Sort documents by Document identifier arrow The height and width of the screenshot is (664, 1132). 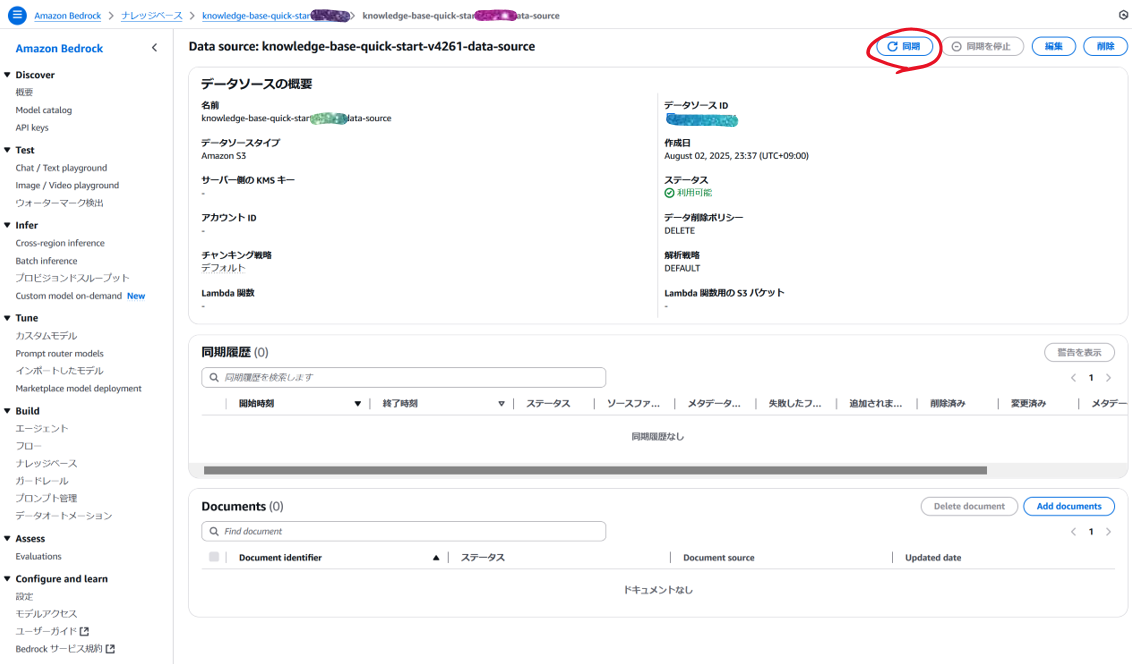click(x=436, y=557)
